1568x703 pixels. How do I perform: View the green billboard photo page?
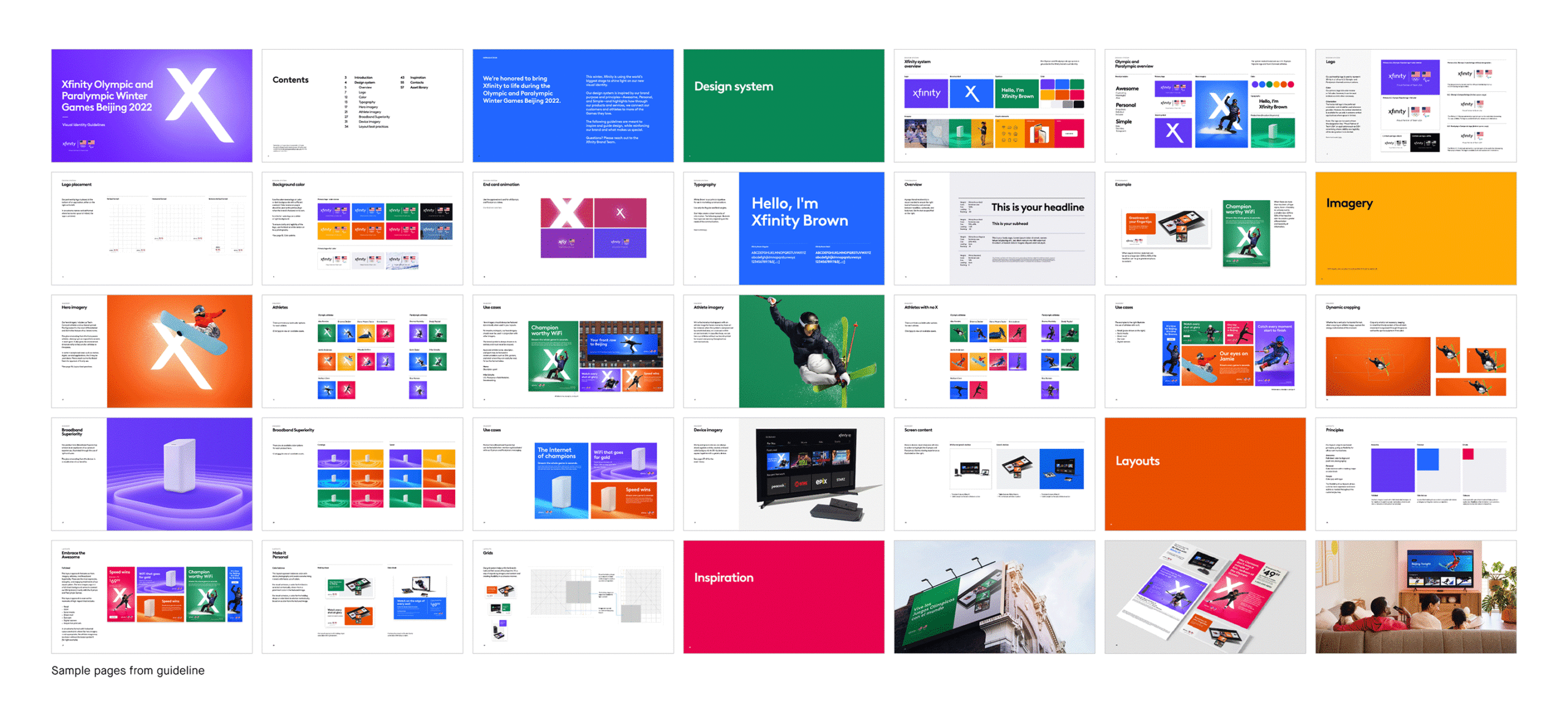click(x=994, y=597)
